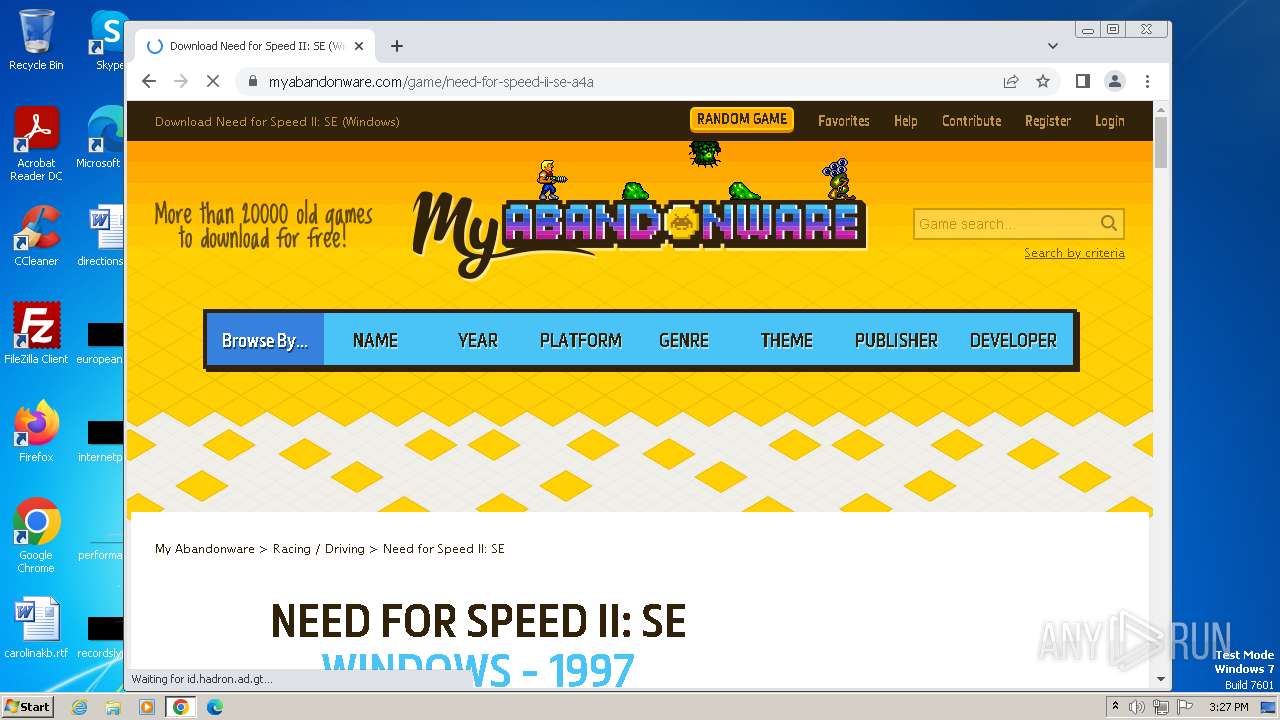This screenshot has height=720, width=1280.
Task: Click the browser back arrow
Action: click(x=149, y=81)
